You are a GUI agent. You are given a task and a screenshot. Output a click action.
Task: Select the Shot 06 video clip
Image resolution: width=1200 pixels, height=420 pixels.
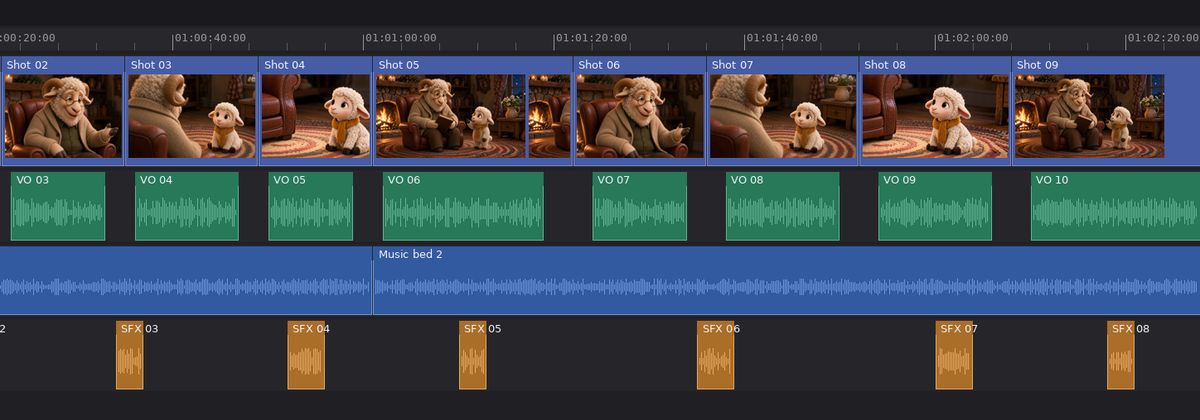pyautogui.click(x=640, y=111)
